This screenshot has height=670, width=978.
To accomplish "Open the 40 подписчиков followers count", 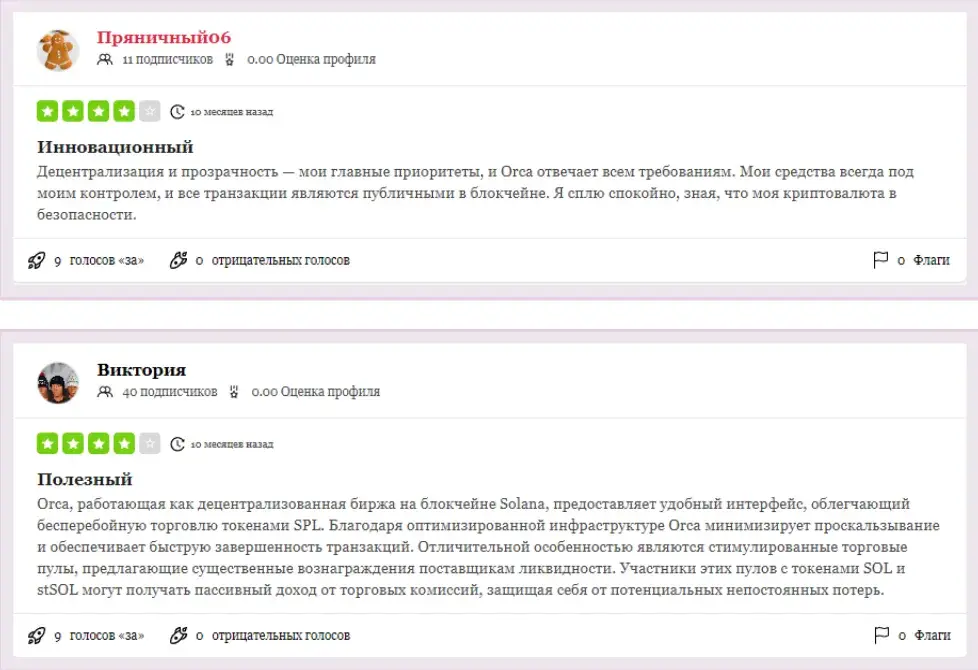I will [170, 392].
